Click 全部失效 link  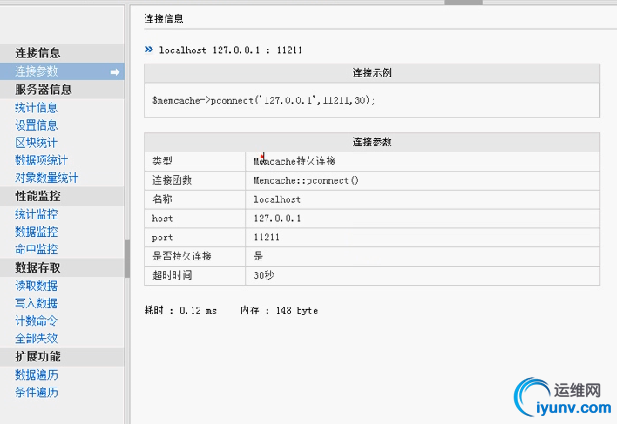pyautogui.click(x=37, y=338)
